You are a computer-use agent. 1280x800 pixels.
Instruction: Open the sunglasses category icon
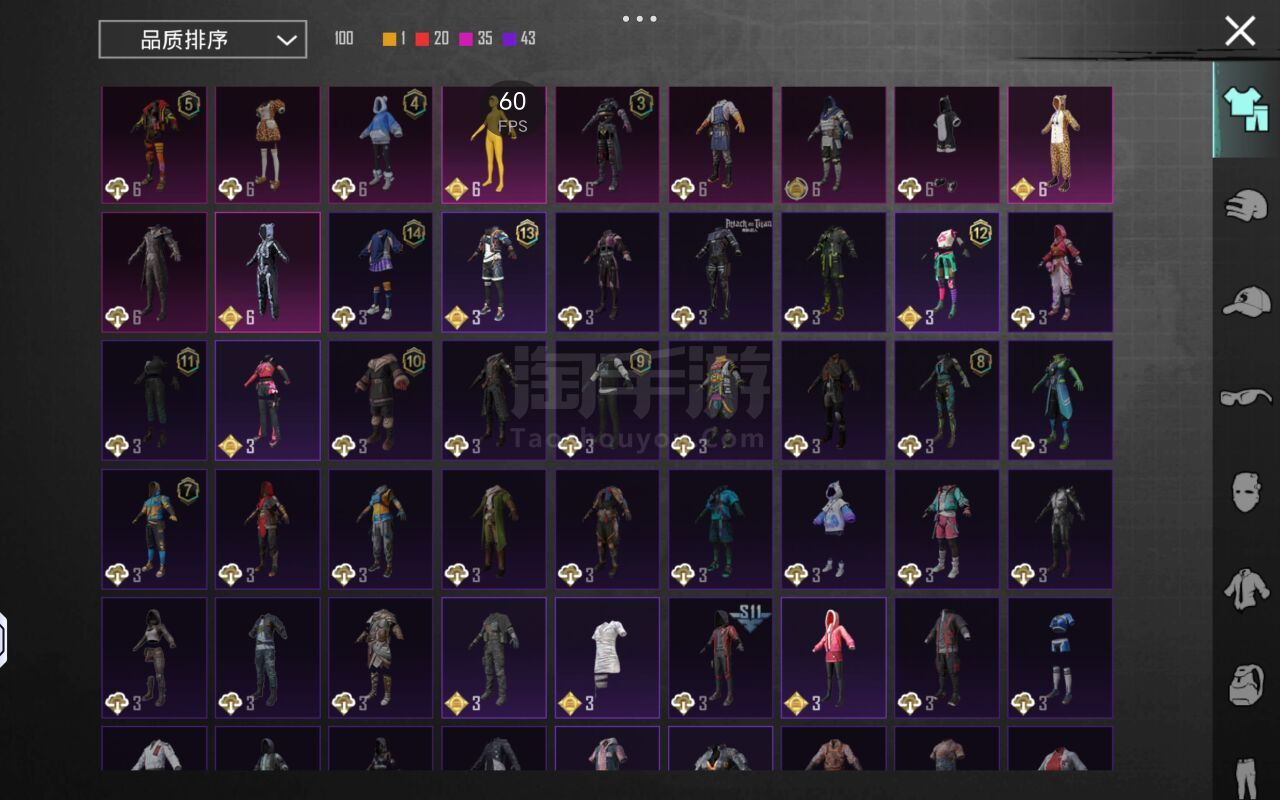(1246, 397)
